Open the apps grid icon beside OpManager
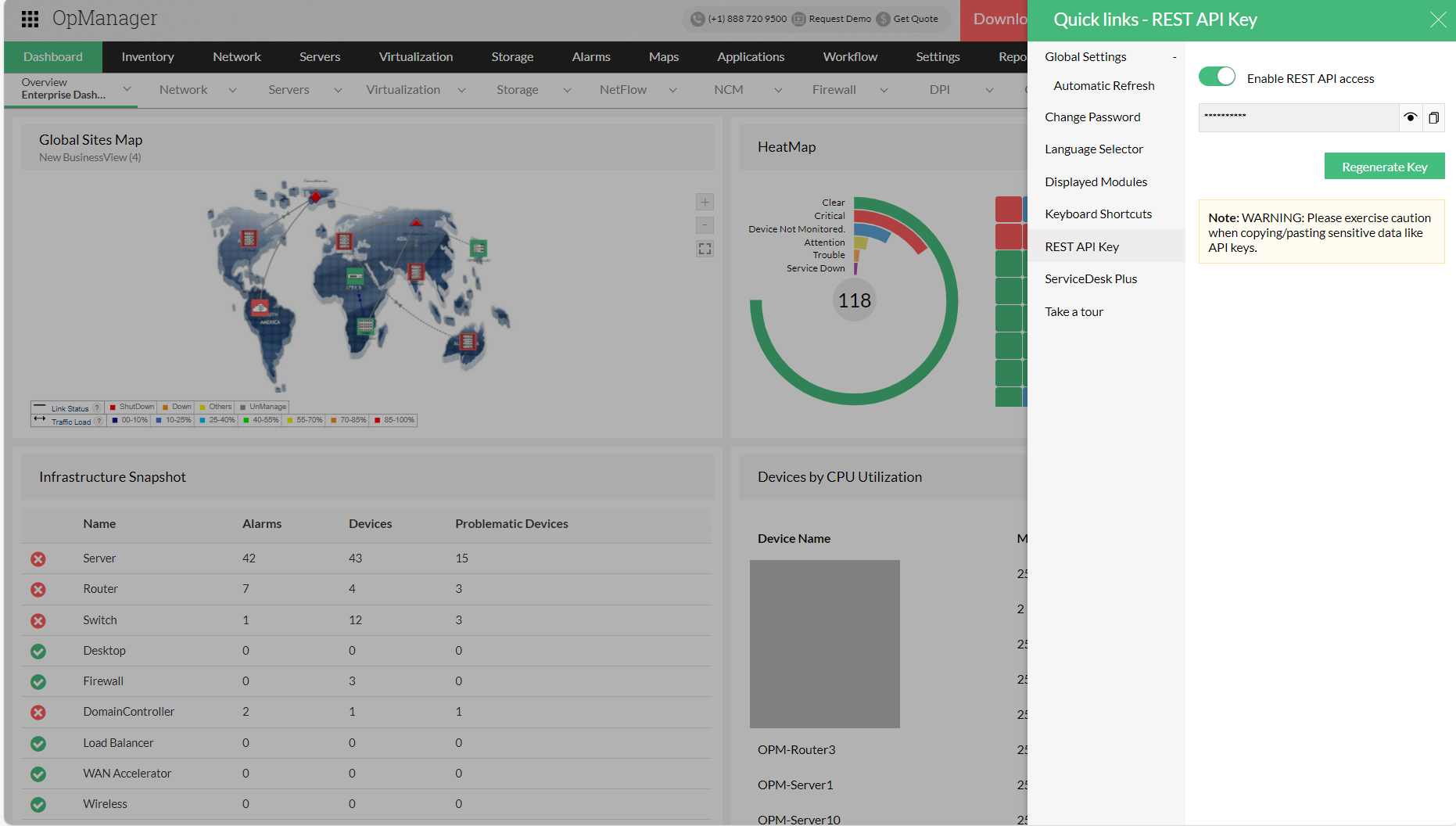This screenshot has width=1456, height=826. coord(30,19)
